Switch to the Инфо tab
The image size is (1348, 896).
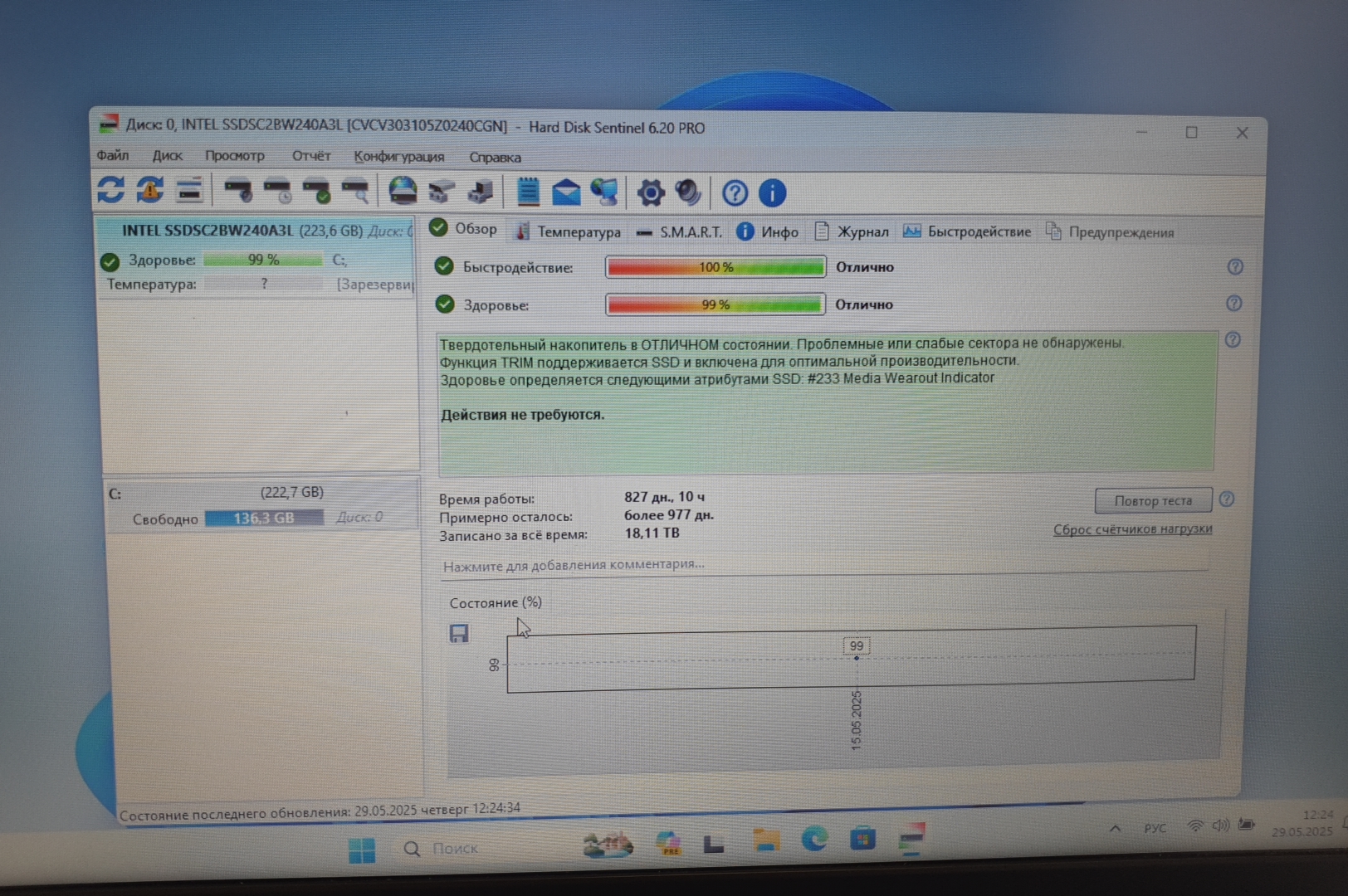click(x=768, y=232)
